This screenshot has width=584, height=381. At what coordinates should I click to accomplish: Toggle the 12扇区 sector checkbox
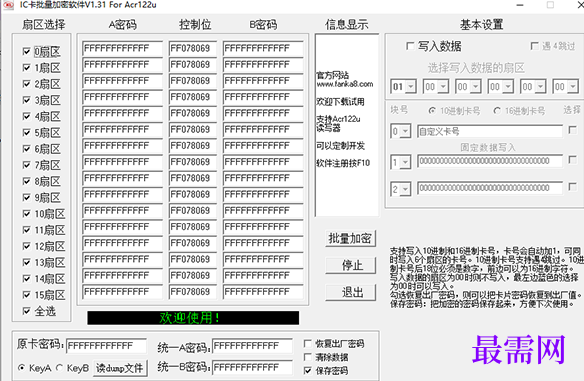[x=26, y=246]
